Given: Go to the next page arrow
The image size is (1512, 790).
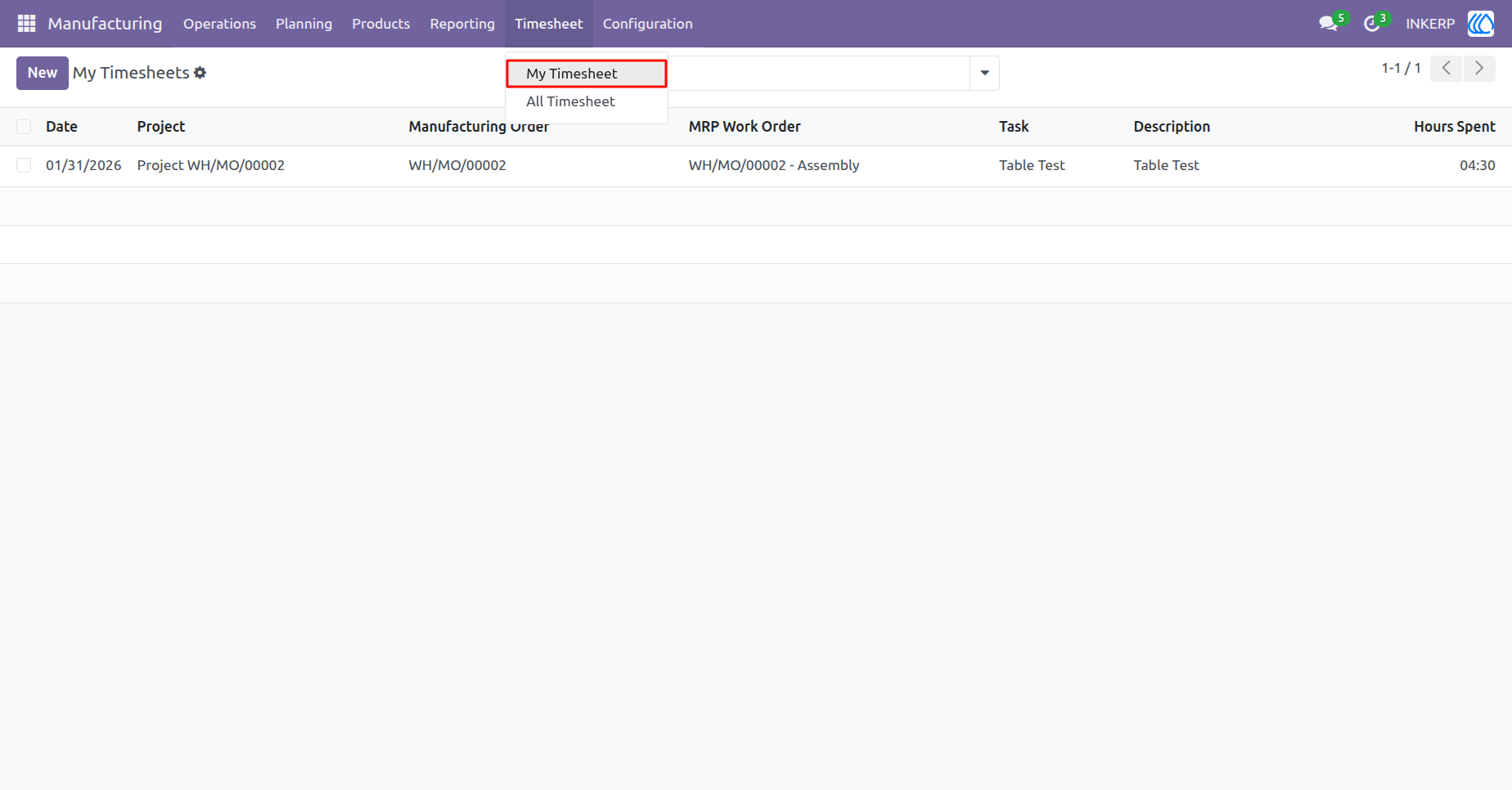Looking at the screenshot, I should [1479, 69].
